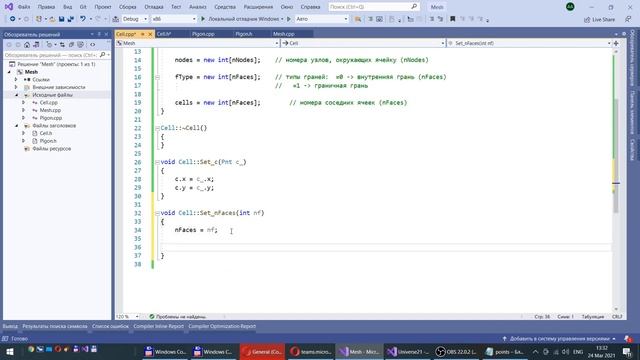Open the Вывод tab at bottom

tap(10, 327)
